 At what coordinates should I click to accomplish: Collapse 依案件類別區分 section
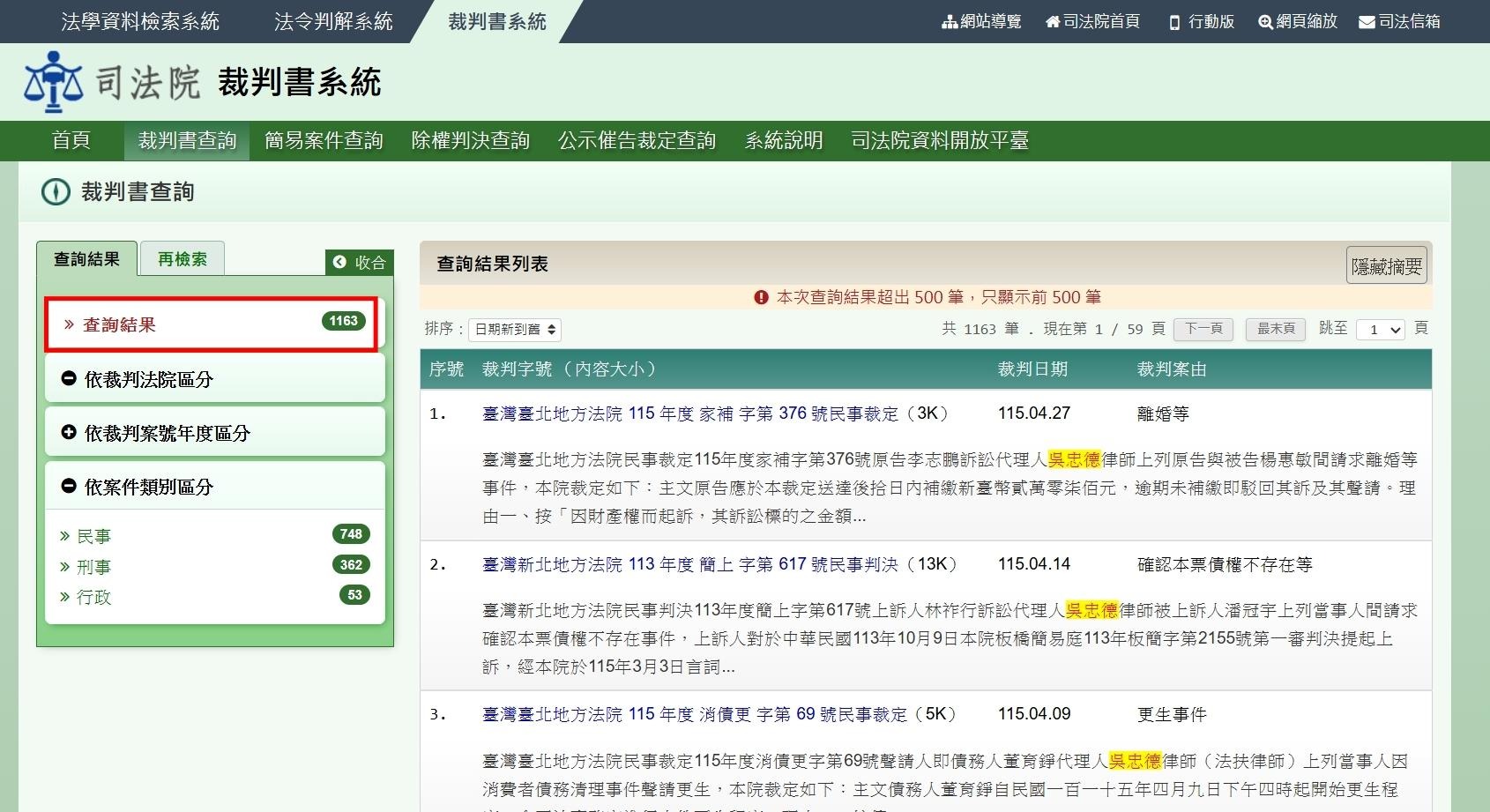coord(215,487)
